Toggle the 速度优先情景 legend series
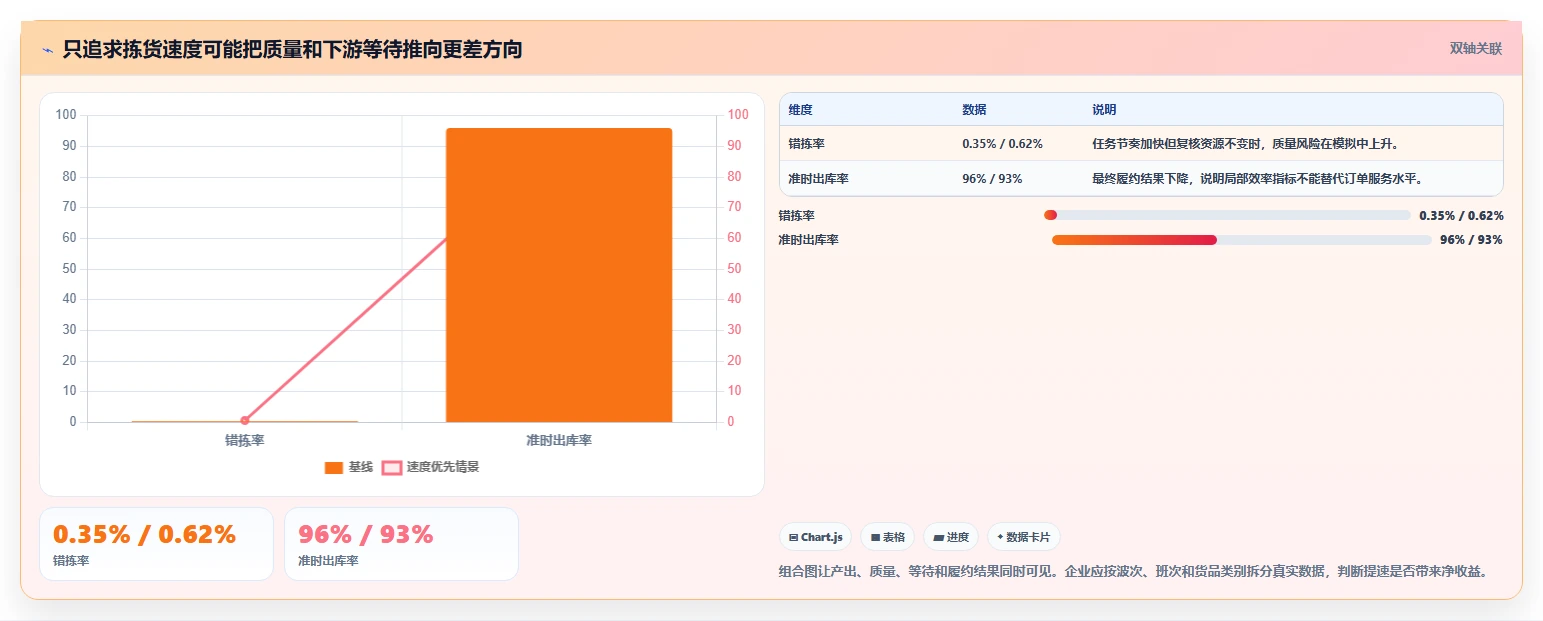Screen dimensions: 1543x621 pyautogui.click(x=431, y=467)
